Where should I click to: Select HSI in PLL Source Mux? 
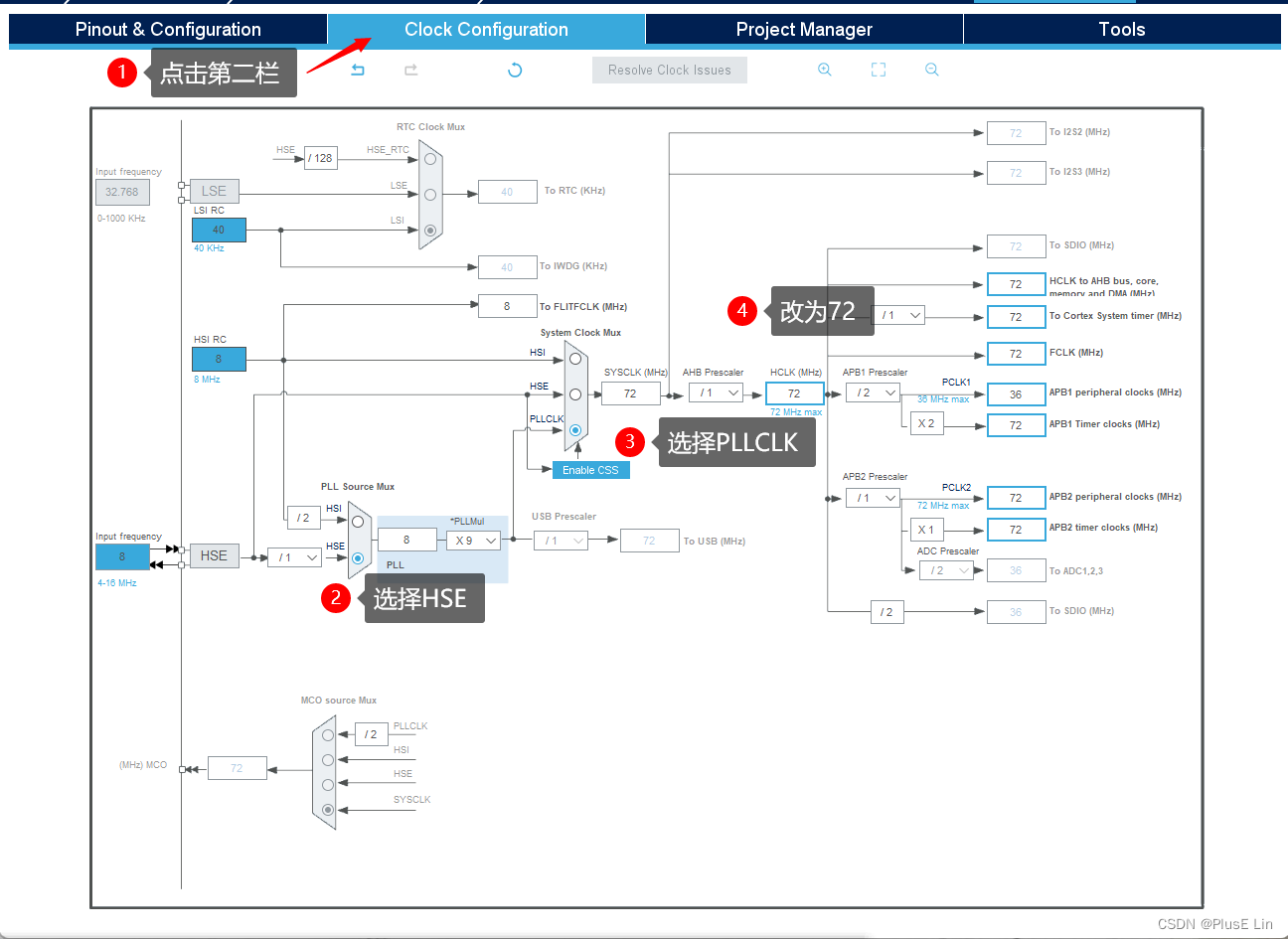click(x=358, y=522)
